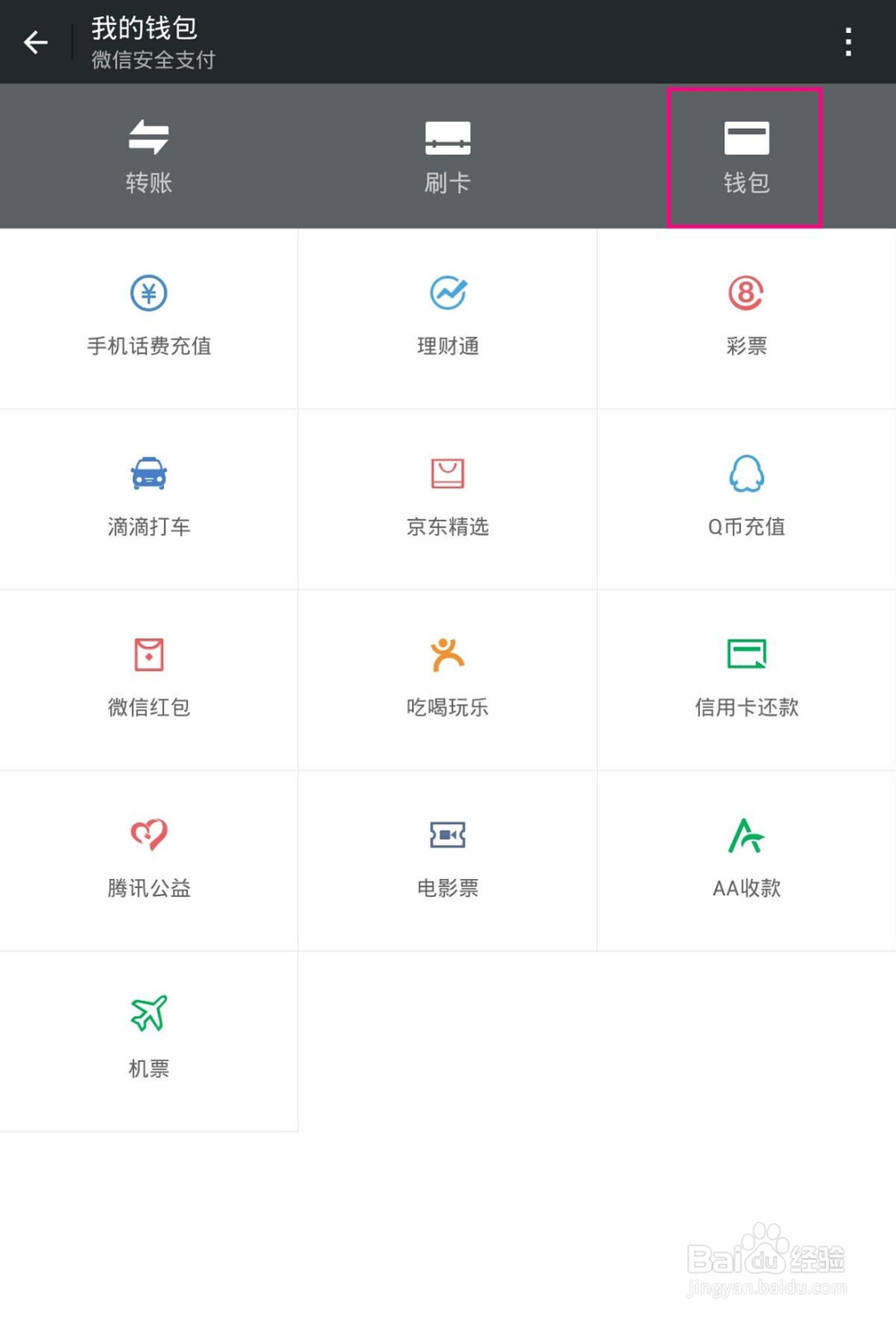Go back using the arrow icon
Image resolution: width=896 pixels, height=1318 pixels.
click(36, 42)
